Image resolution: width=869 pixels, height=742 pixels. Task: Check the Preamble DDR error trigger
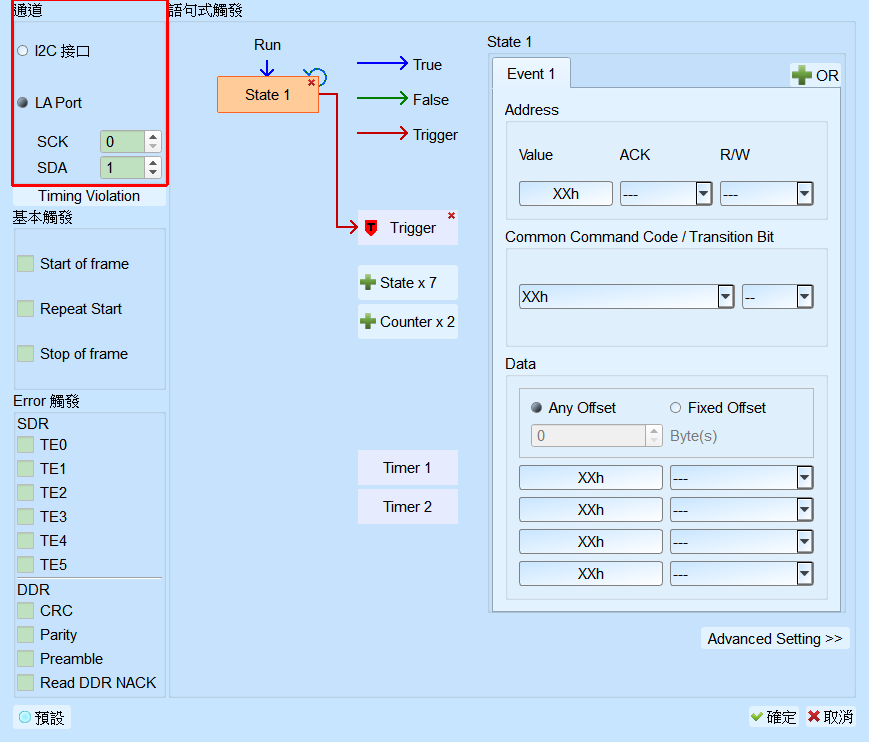coord(25,659)
